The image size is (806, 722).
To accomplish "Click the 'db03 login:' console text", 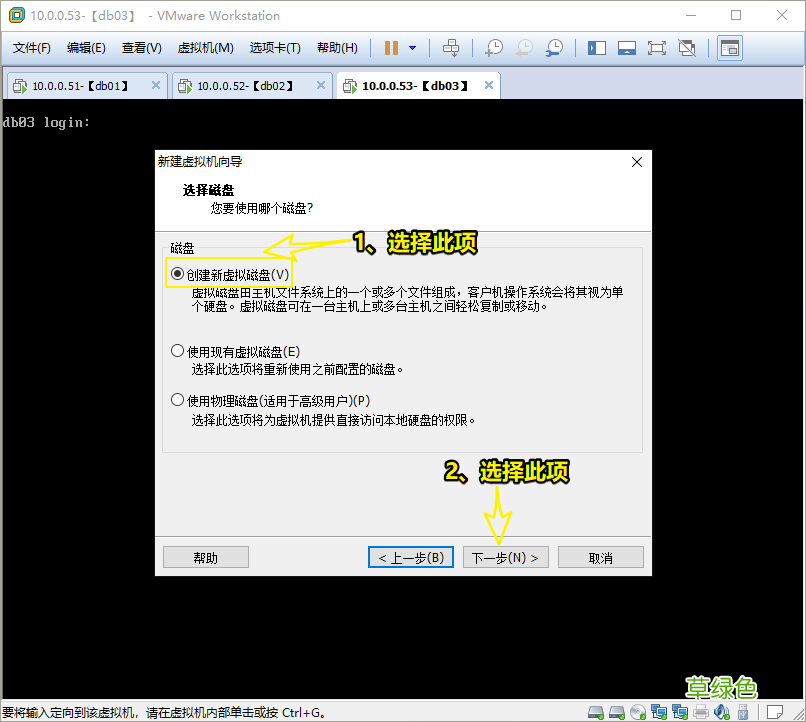I will (46, 122).
